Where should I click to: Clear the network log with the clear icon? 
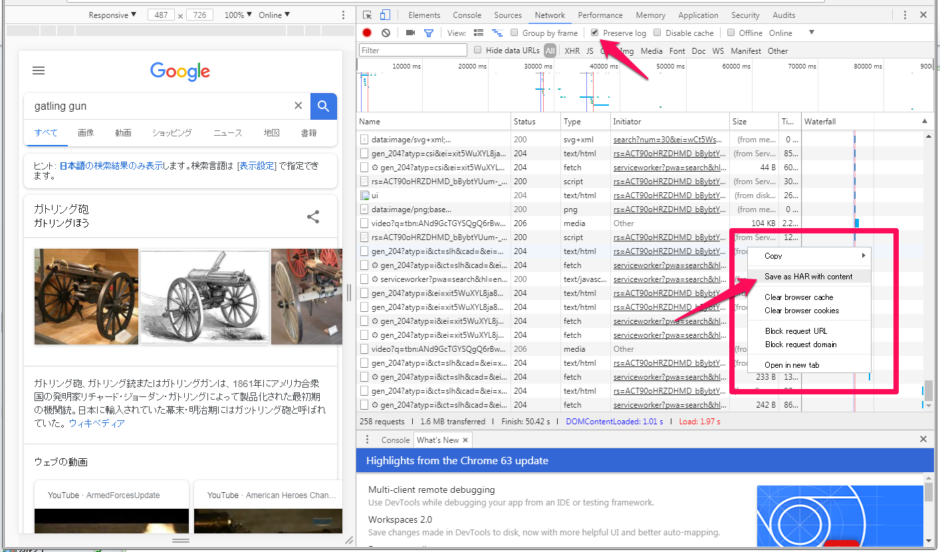pyautogui.click(x=385, y=33)
